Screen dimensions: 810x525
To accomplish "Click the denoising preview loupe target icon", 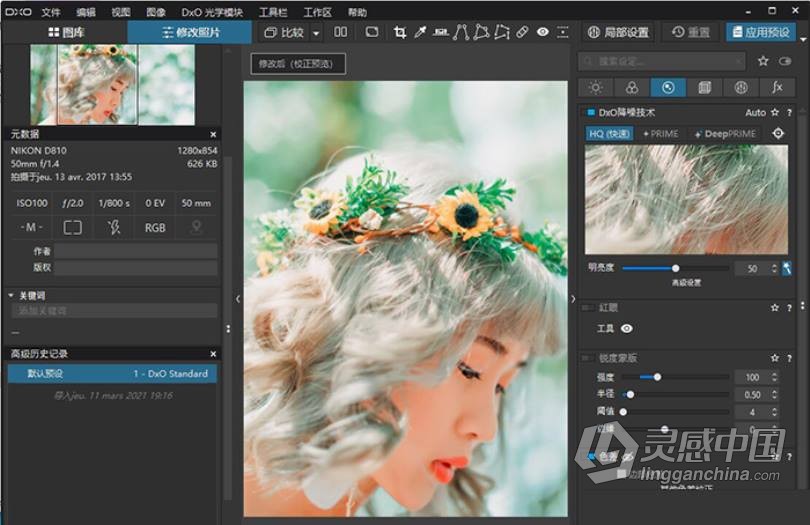I will [x=778, y=134].
